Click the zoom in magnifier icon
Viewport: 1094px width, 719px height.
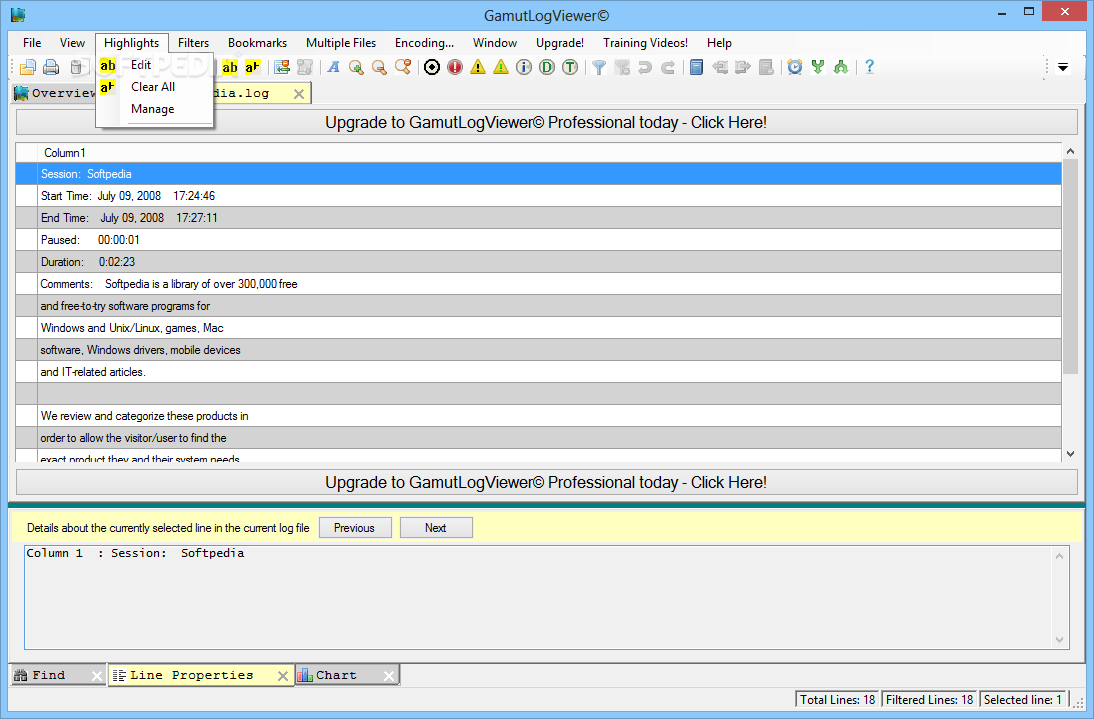coord(357,67)
